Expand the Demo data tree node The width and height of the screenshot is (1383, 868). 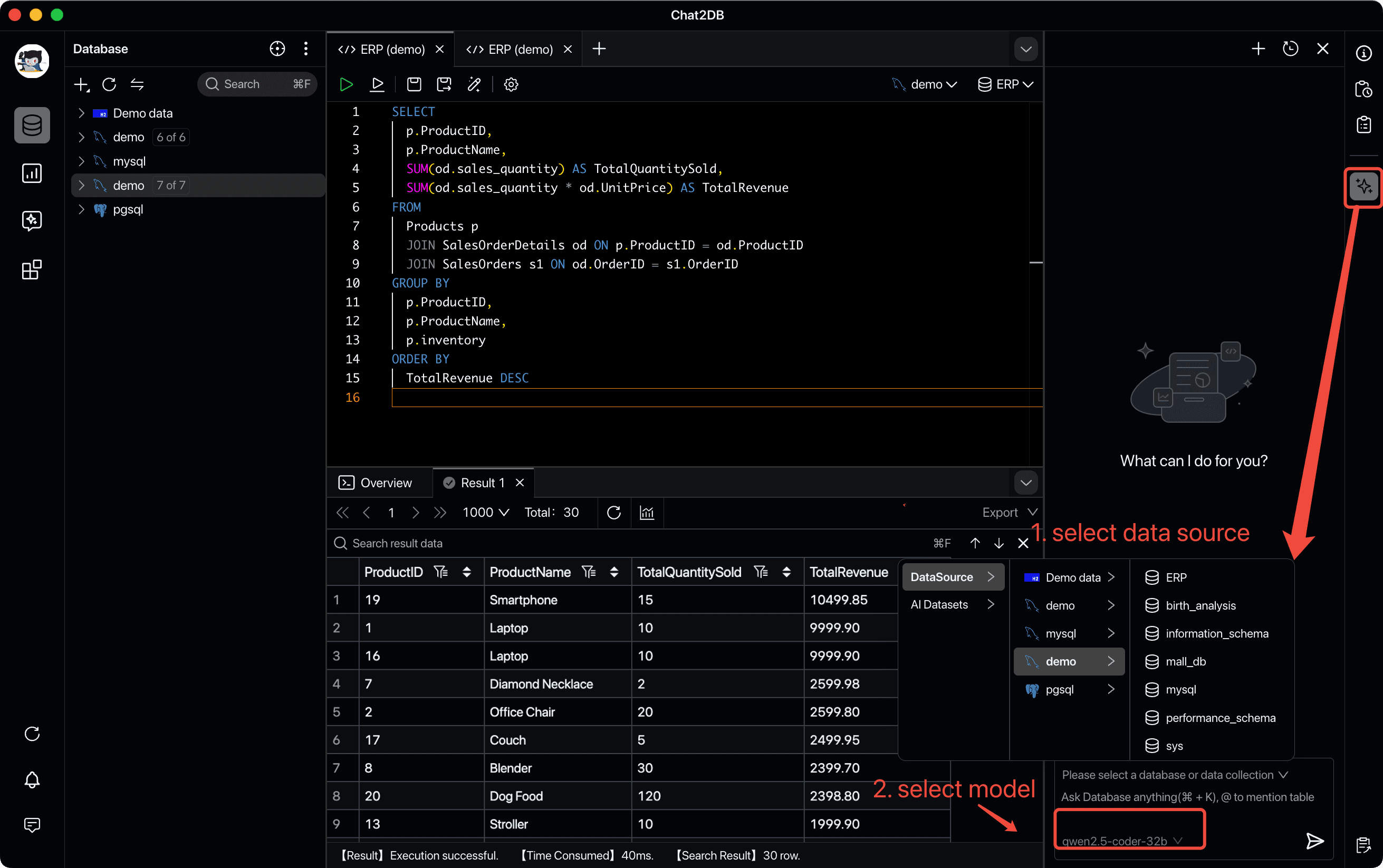click(82, 113)
